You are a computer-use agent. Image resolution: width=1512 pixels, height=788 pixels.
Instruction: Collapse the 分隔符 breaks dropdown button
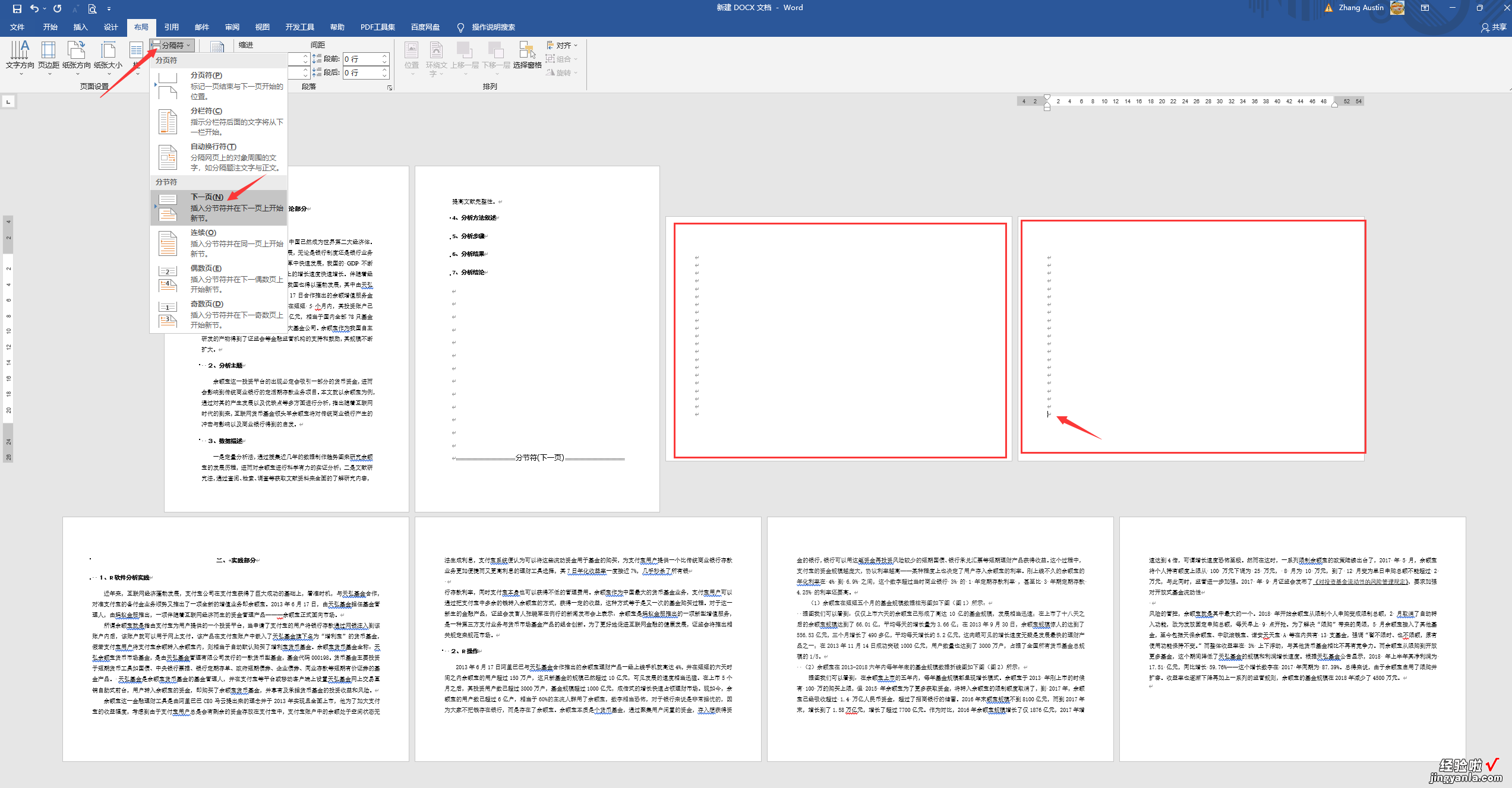172,45
